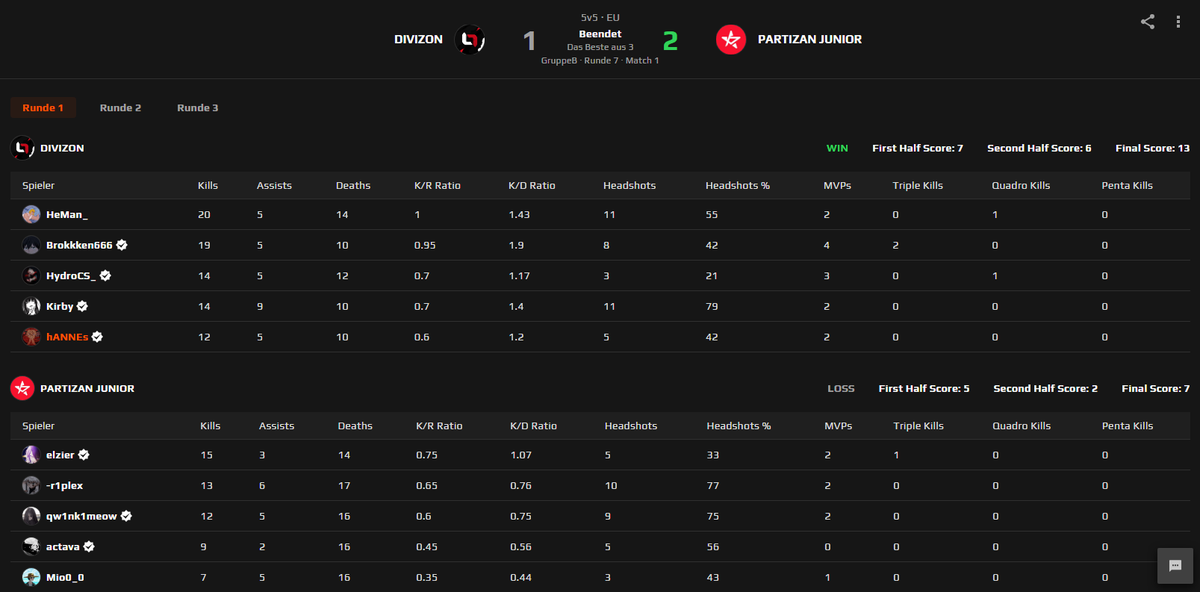Open the three-dot more options menu
Image resolution: width=1200 pixels, height=592 pixels.
coord(1179,21)
